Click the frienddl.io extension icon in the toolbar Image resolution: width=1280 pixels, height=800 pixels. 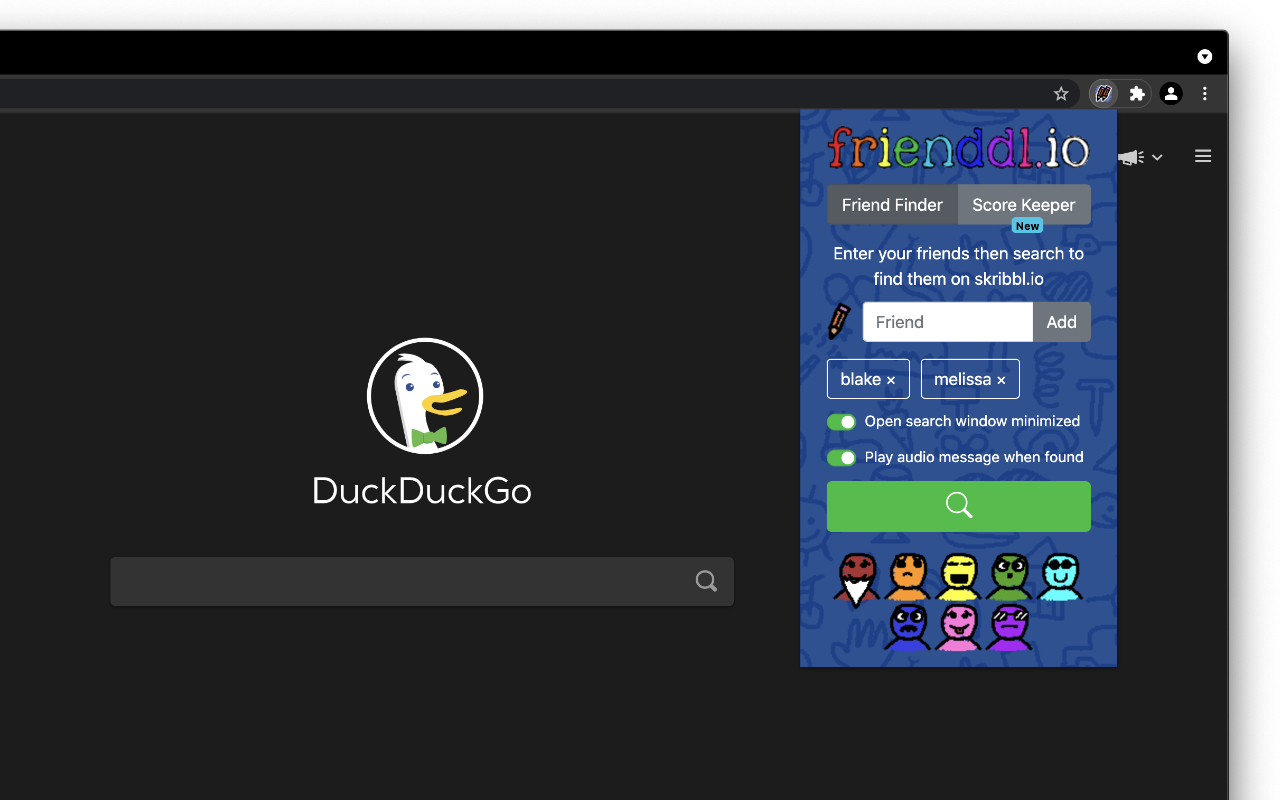tap(1102, 93)
